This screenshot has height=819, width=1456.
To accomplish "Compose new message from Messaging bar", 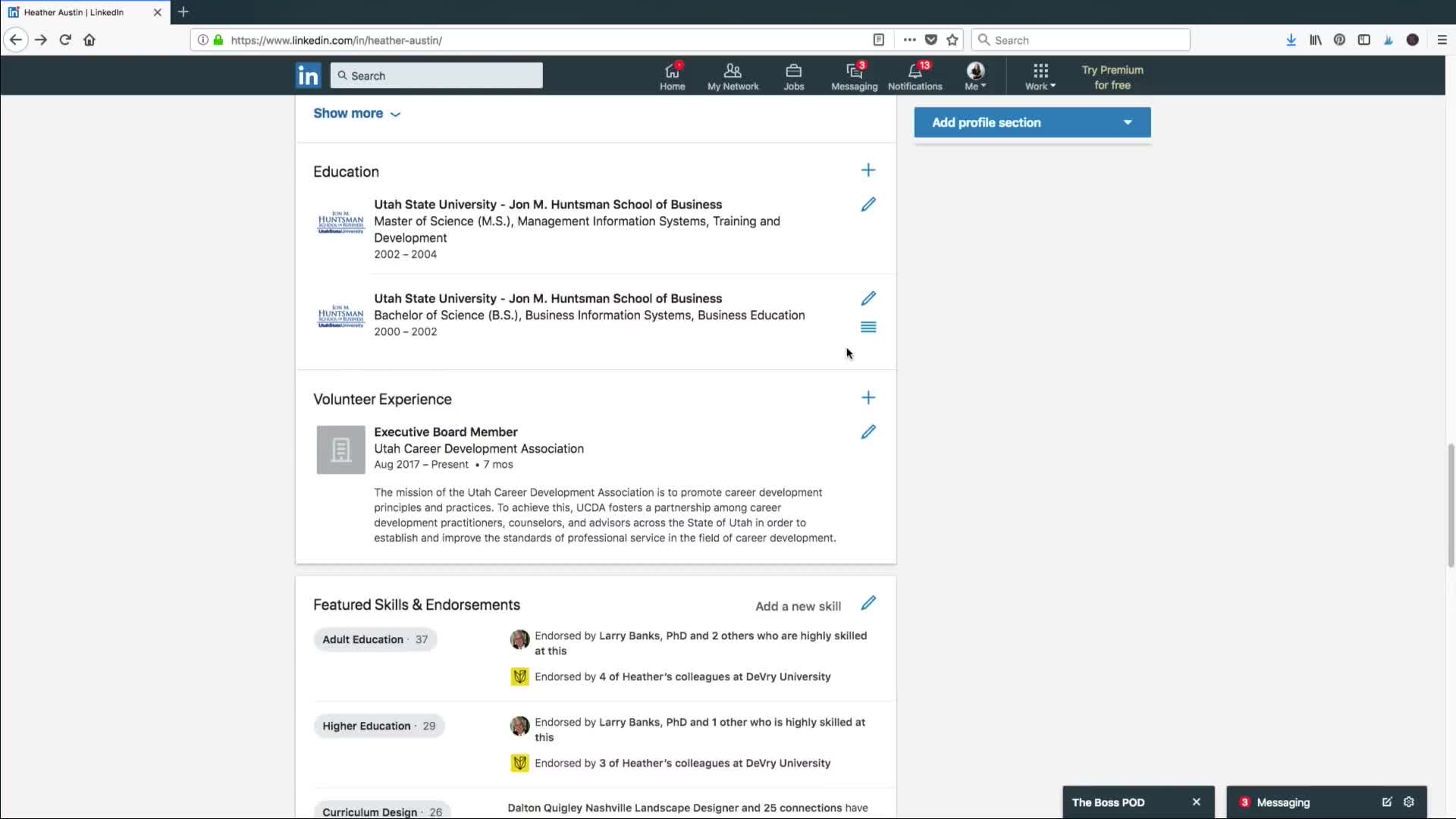I will [x=1387, y=802].
